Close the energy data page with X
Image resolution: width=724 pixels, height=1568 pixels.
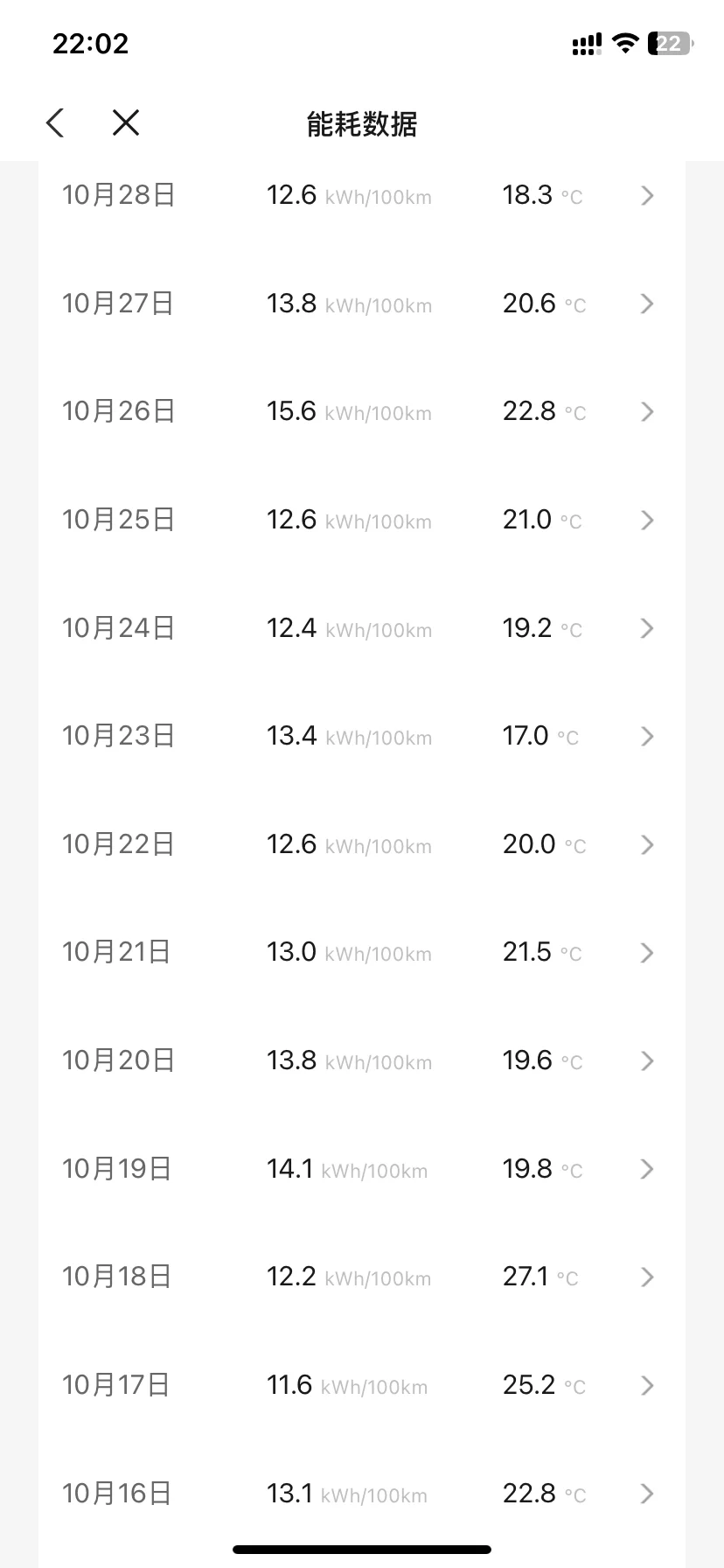coord(126,122)
